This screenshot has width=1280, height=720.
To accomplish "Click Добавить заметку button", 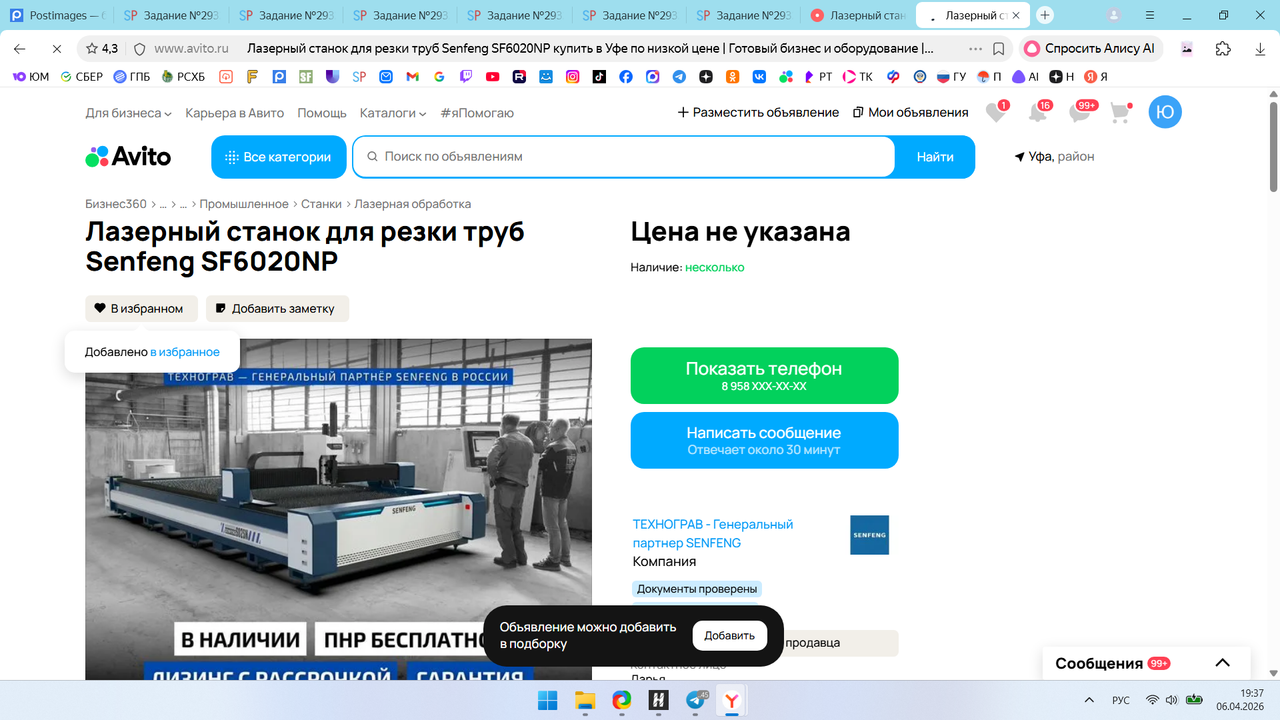I will coord(277,308).
